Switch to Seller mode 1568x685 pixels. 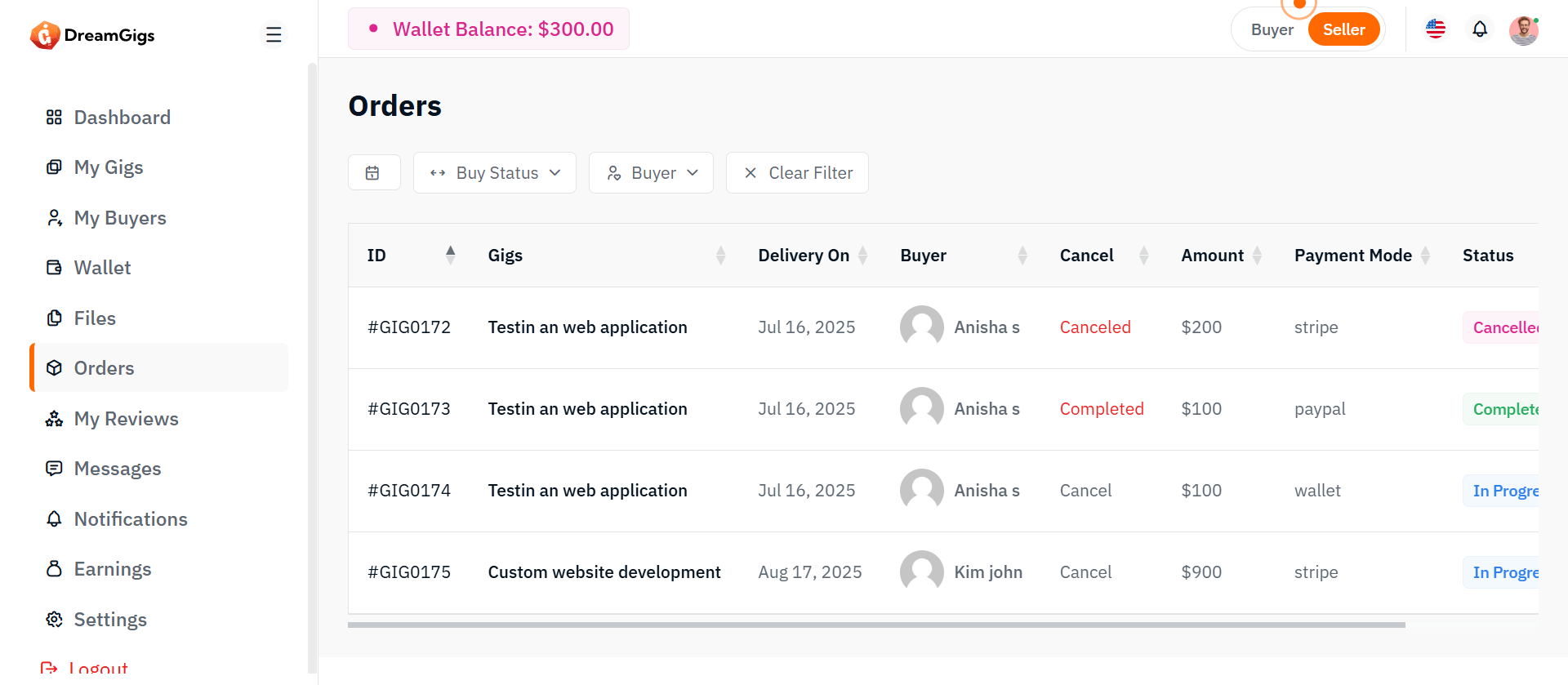click(x=1343, y=30)
